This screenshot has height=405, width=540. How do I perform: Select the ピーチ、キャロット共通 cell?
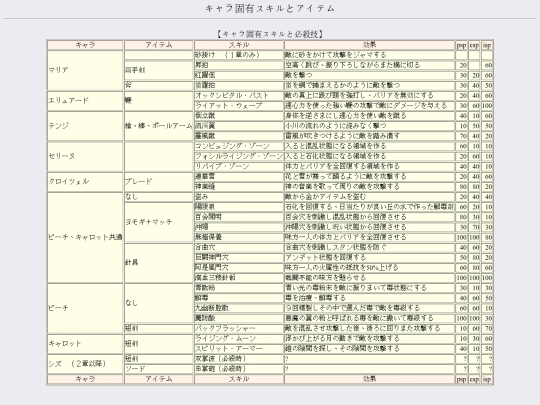tap(85, 237)
